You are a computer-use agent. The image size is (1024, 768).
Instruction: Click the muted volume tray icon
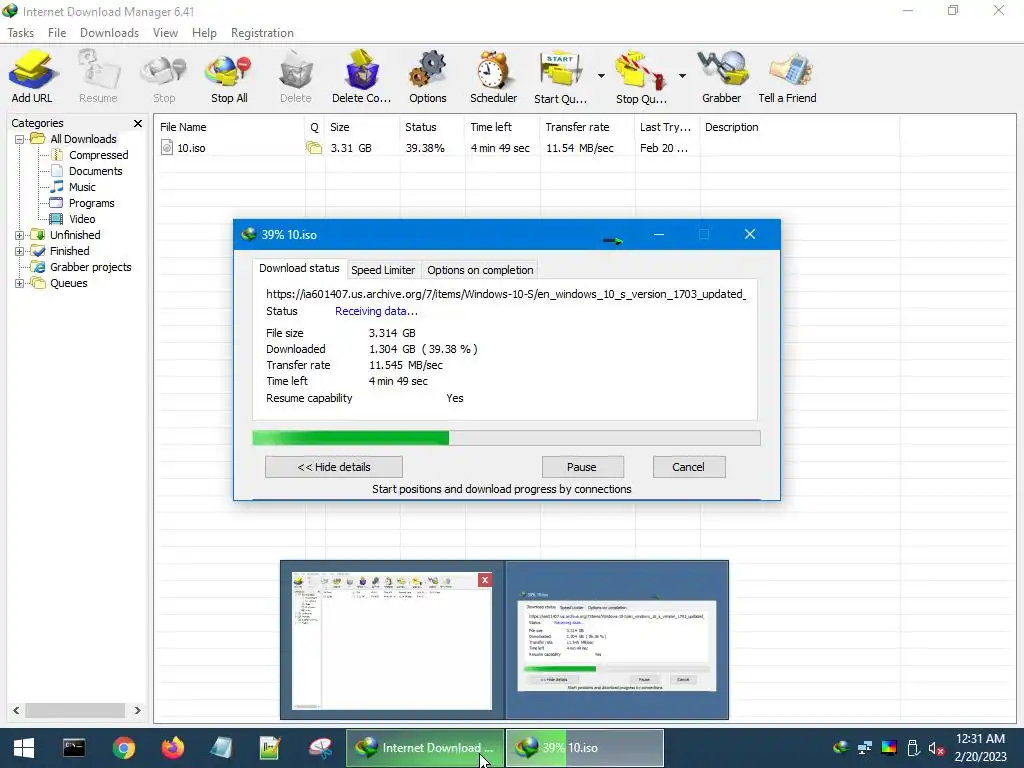click(x=936, y=748)
